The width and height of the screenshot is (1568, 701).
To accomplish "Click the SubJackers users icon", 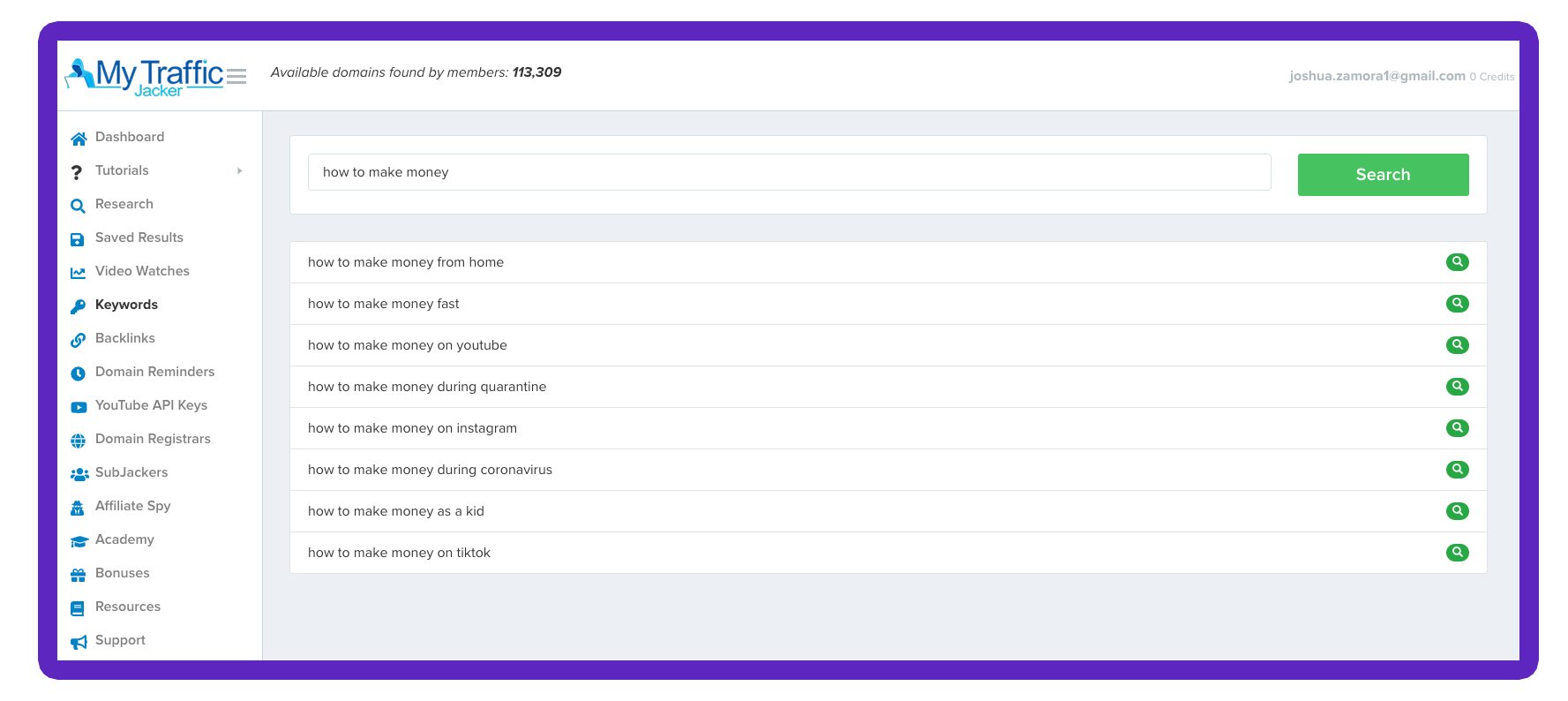I will click(79, 473).
